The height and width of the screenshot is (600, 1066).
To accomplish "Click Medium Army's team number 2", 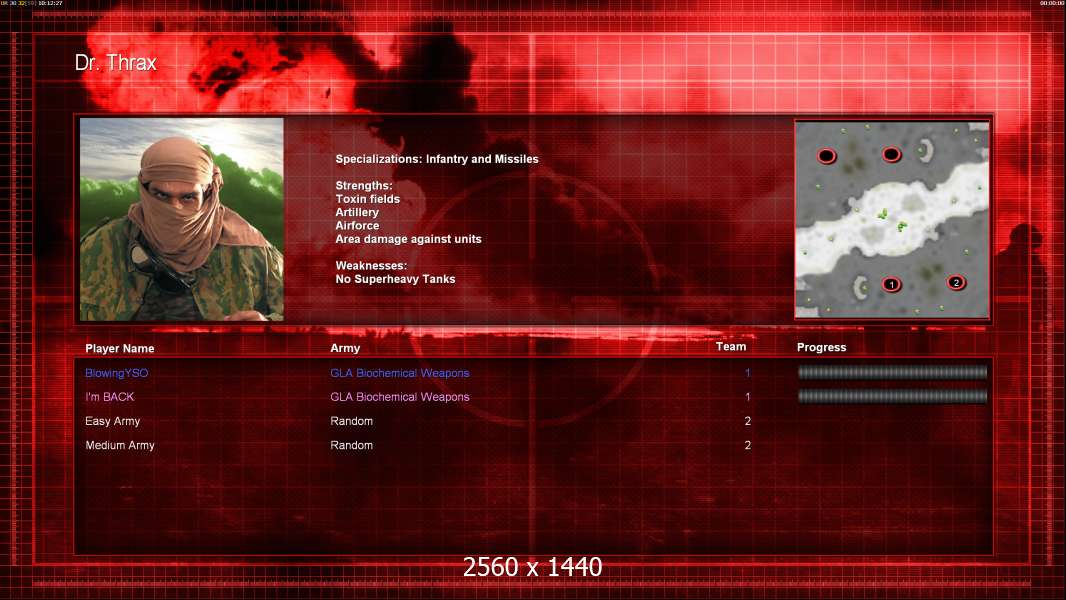I will (747, 445).
